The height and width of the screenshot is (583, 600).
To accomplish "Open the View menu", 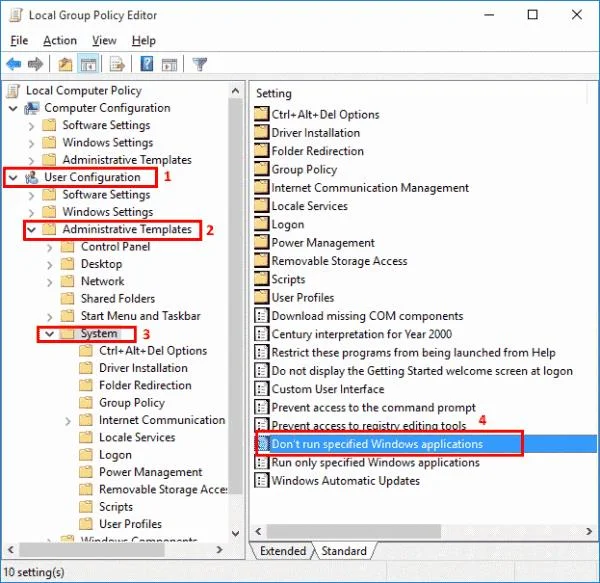I will (104, 41).
